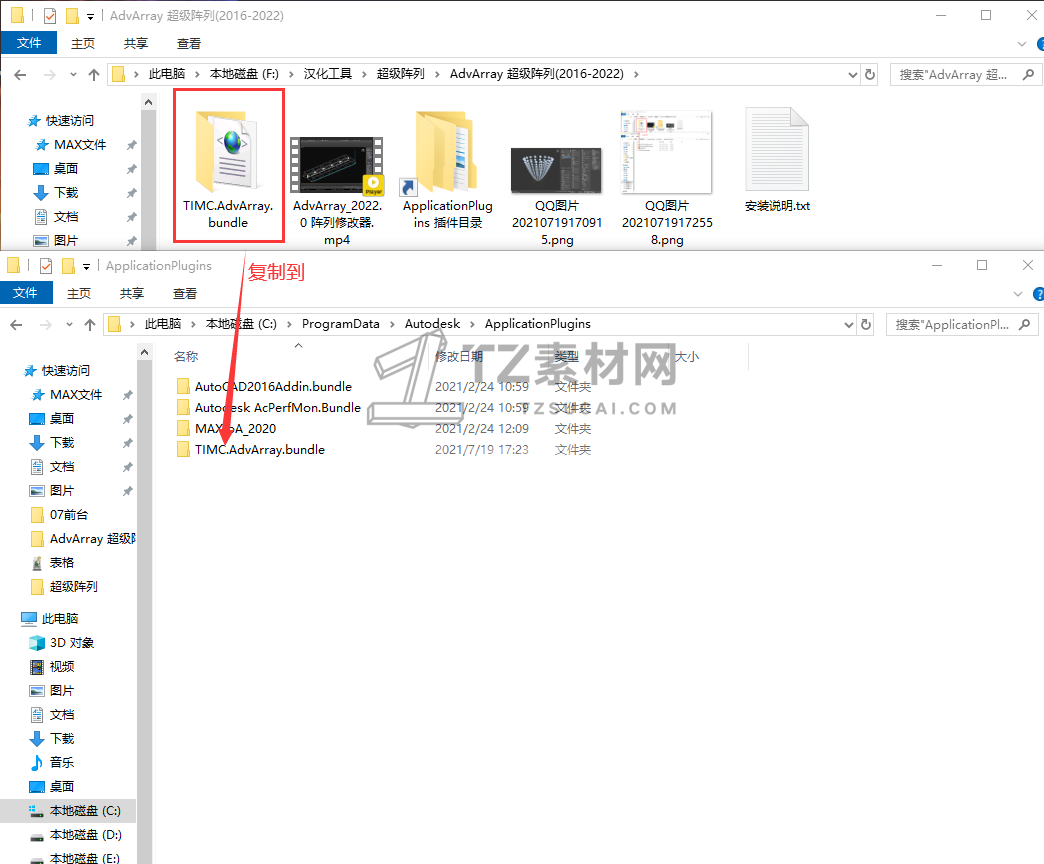Open 视频 in sidebar

coord(62,666)
